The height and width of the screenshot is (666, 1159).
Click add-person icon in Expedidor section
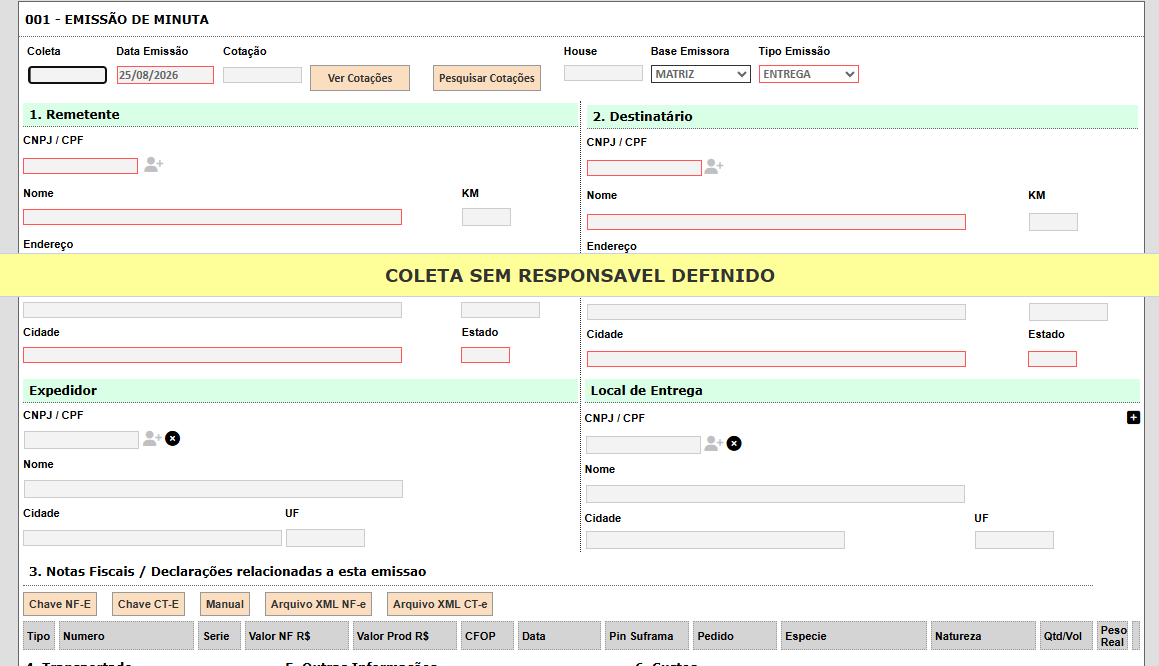click(x=152, y=439)
